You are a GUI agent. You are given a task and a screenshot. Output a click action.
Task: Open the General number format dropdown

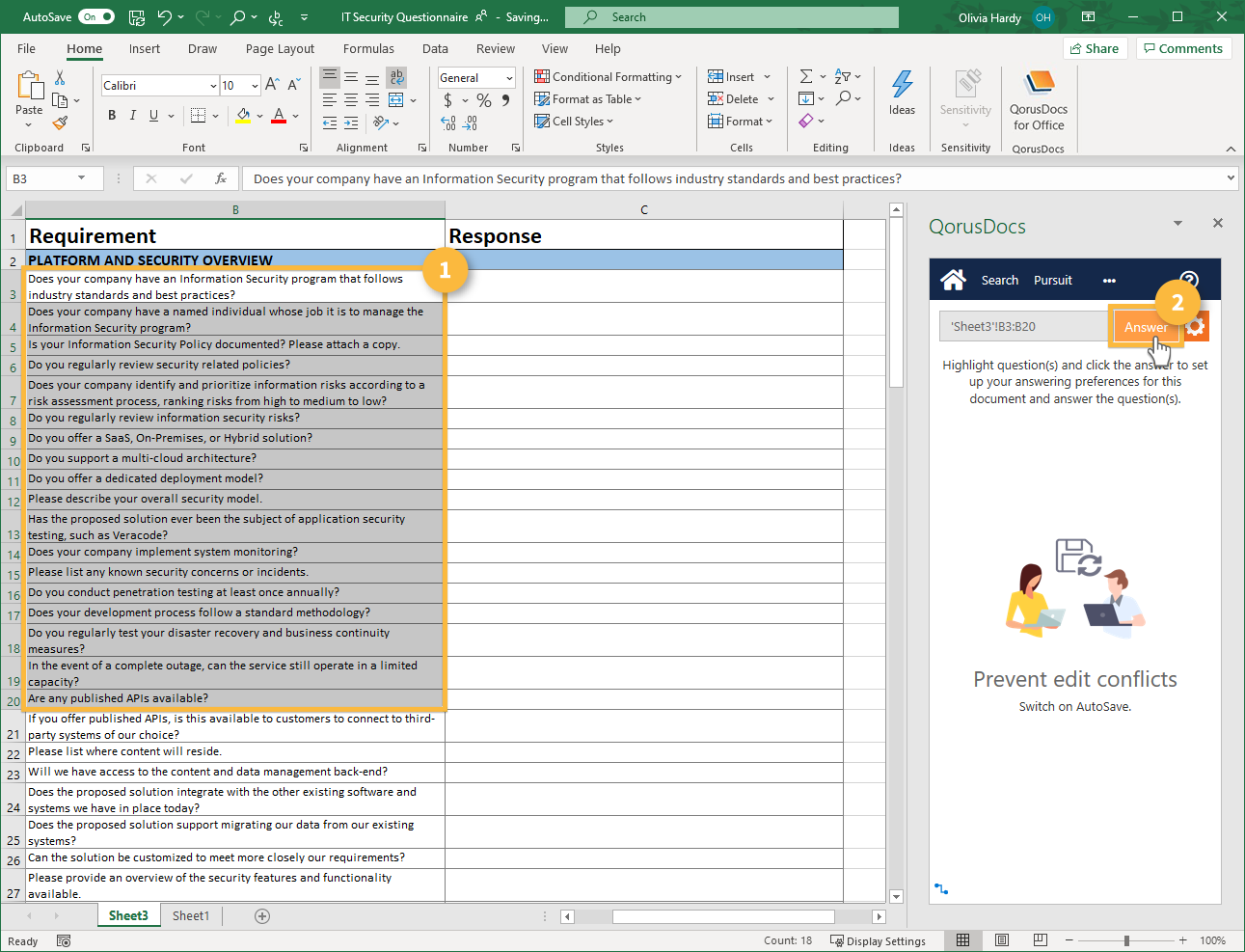click(x=509, y=78)
